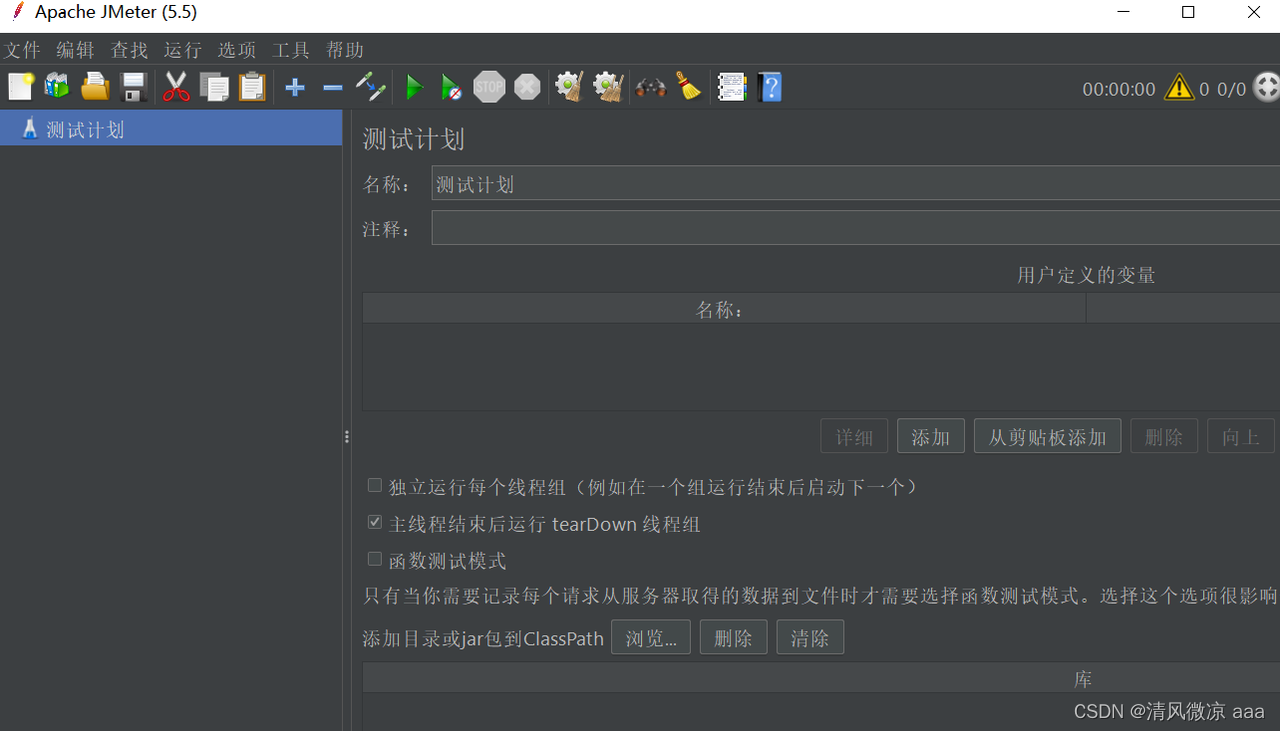
Task: Open Help with the question mark icon
Action: click(770, 87)
